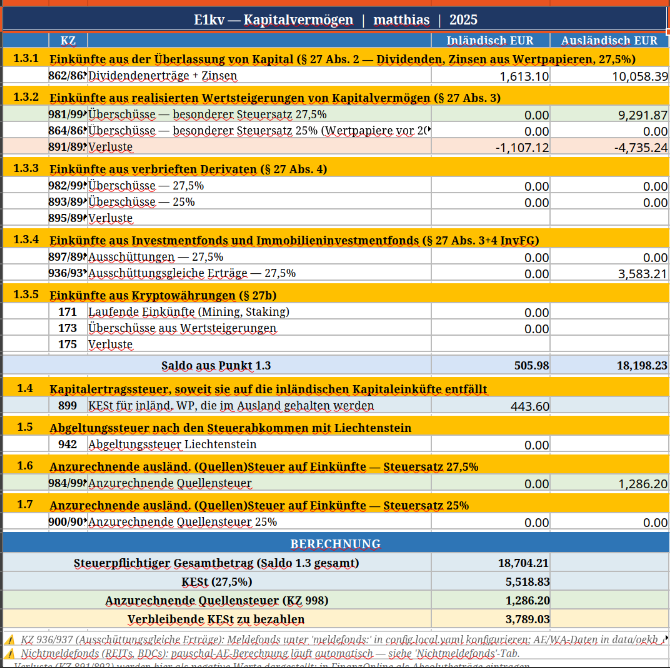Select the section number cell '1.4'
The height and width of the screenshot is (668, 670).
pos(26,388)
